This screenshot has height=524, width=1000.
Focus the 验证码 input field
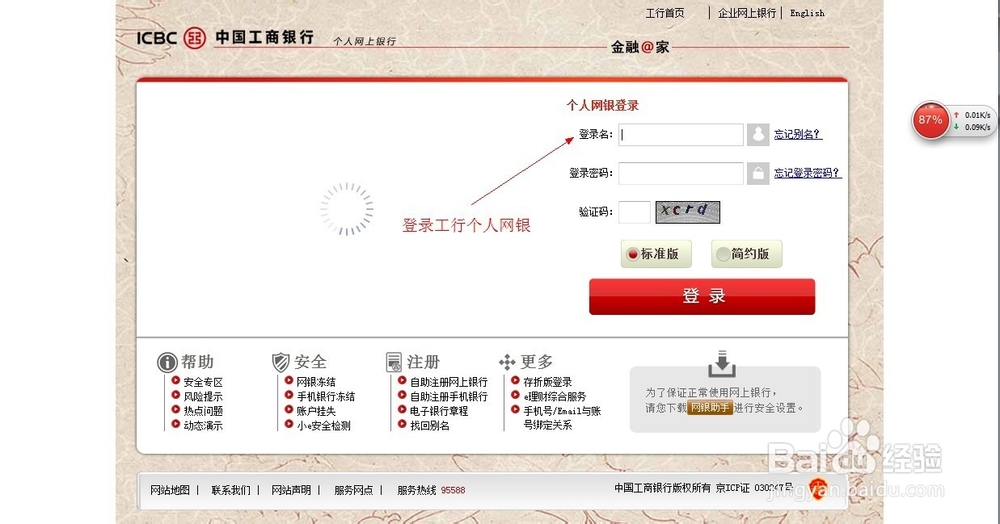point(635,212)
